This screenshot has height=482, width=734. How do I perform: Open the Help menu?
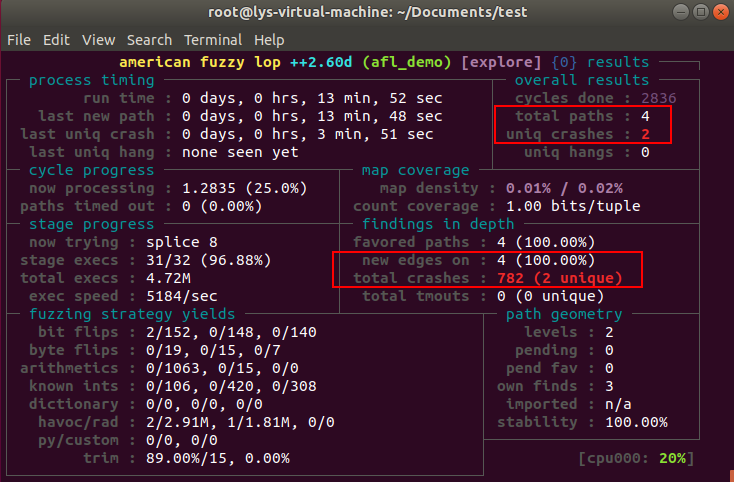coord(269,40)
